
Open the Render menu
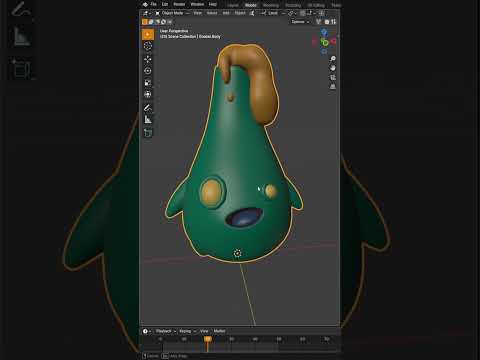click(179, 4)
